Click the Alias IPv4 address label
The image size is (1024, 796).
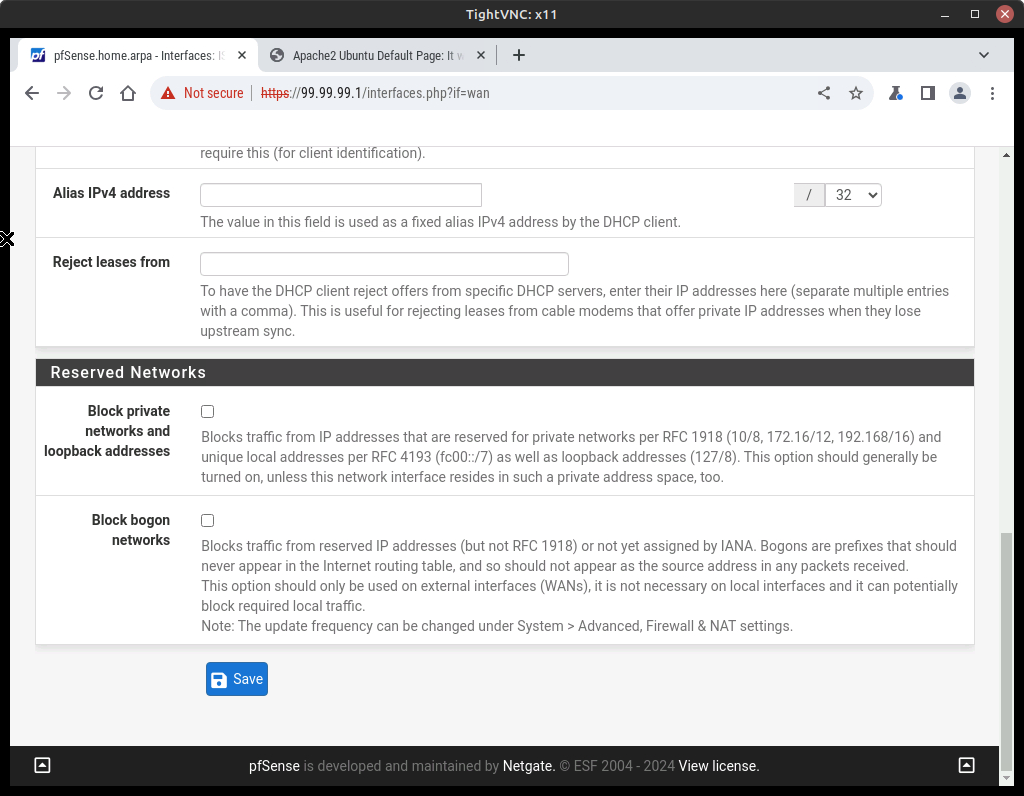click(111, 193)
